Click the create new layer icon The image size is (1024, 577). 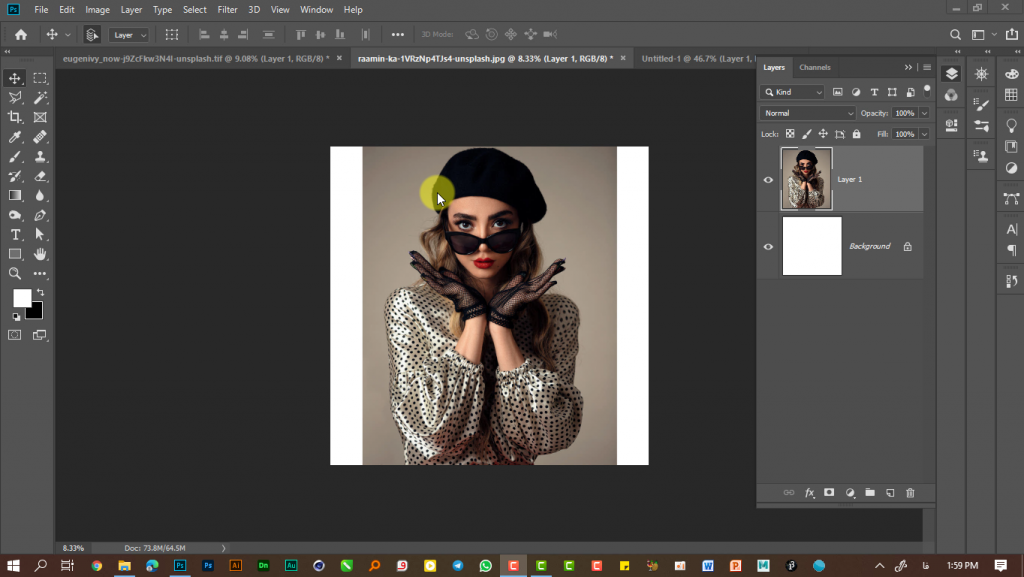click(890, 493)
